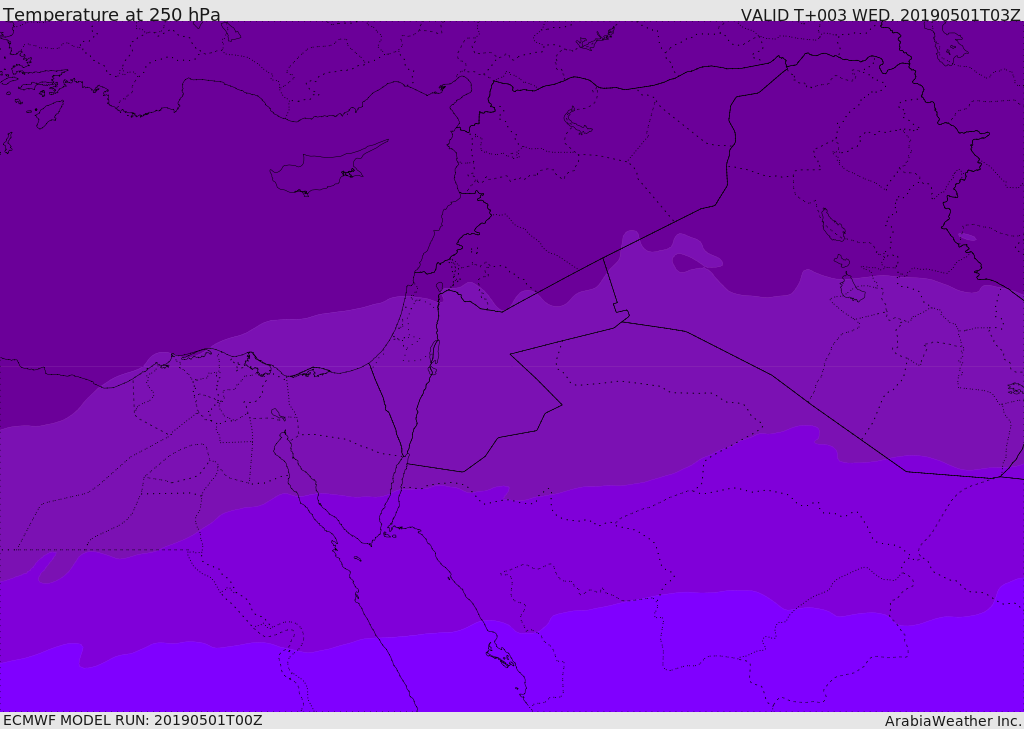This screenshot has height=729, width=1024.
Task: Click the 'ArabiaWeather Inc.' credit text
Action: (953, 721)
